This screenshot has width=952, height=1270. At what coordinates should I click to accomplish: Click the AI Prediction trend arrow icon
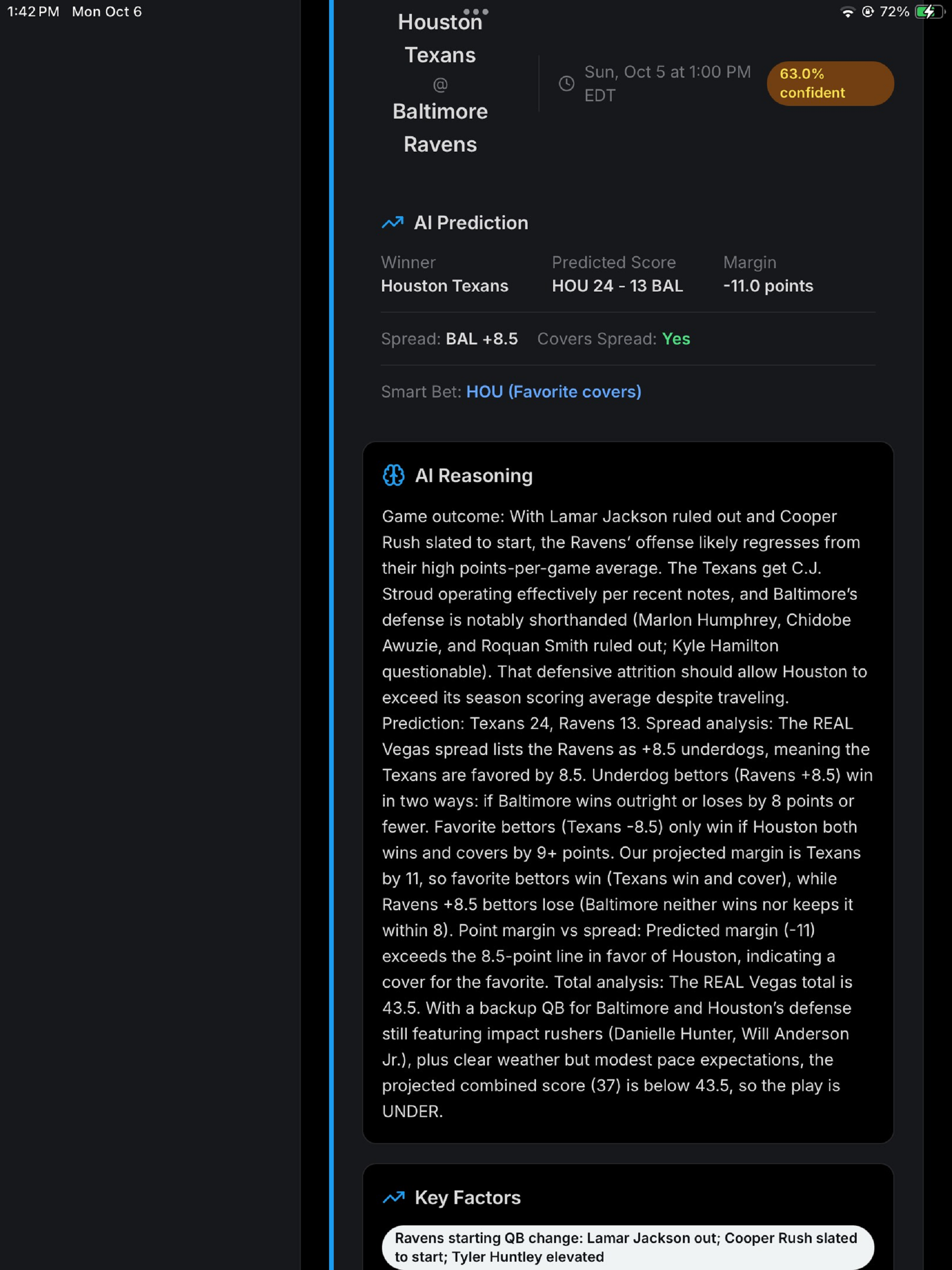(393, 223)
